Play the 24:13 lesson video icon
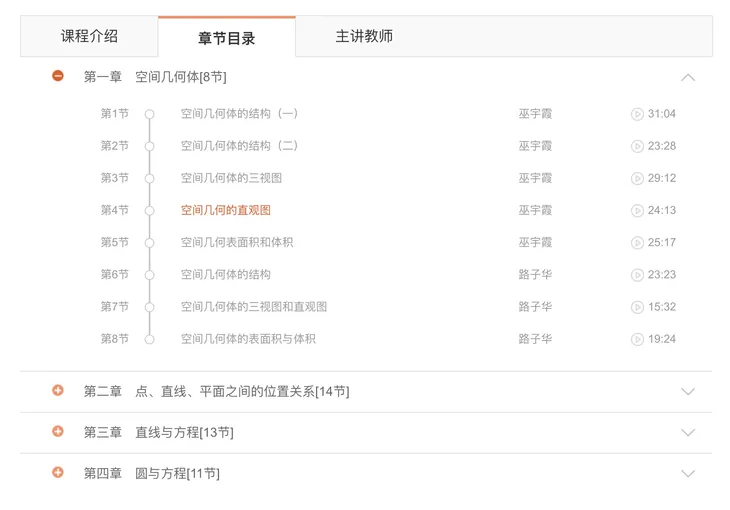The width and height of the screenshot is (730, 510). [x=637, y=211]
